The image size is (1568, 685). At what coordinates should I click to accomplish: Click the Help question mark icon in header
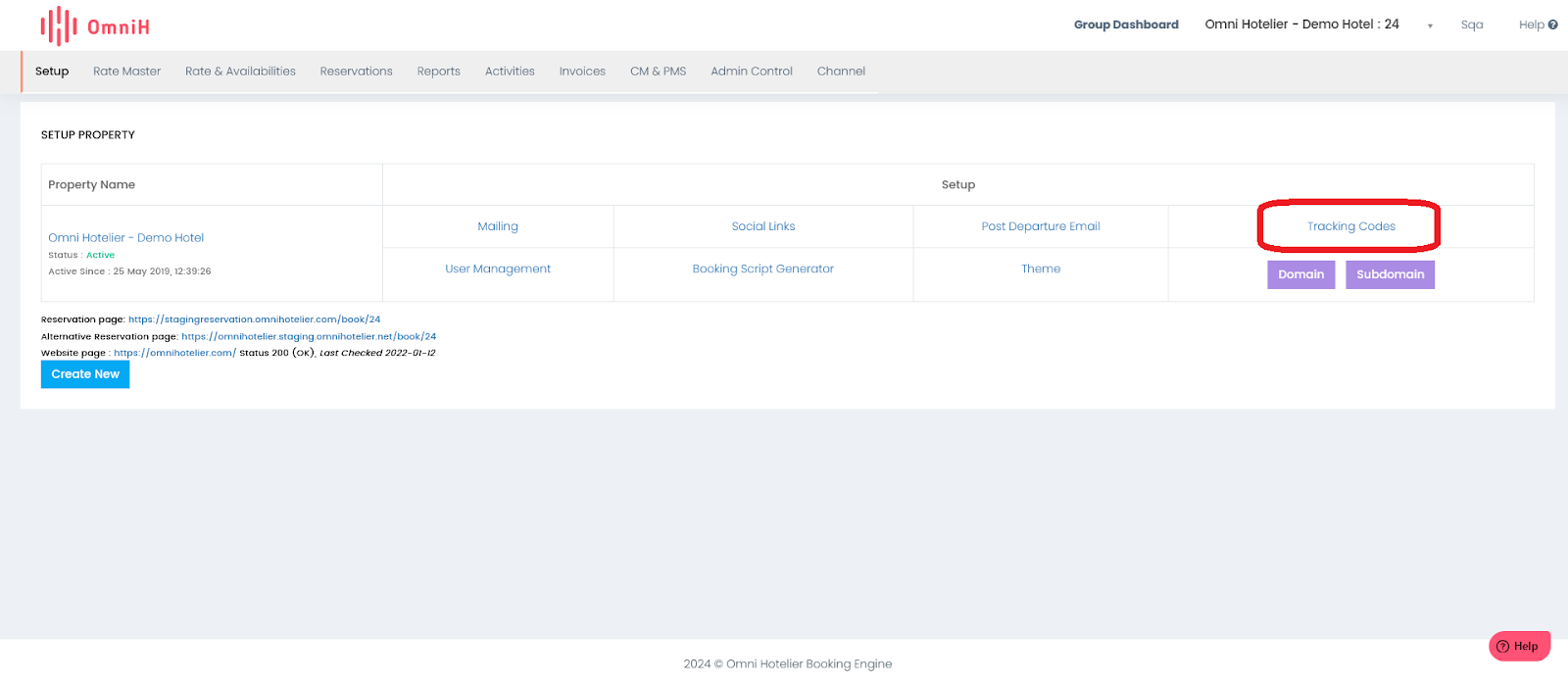coord(1553,24)
